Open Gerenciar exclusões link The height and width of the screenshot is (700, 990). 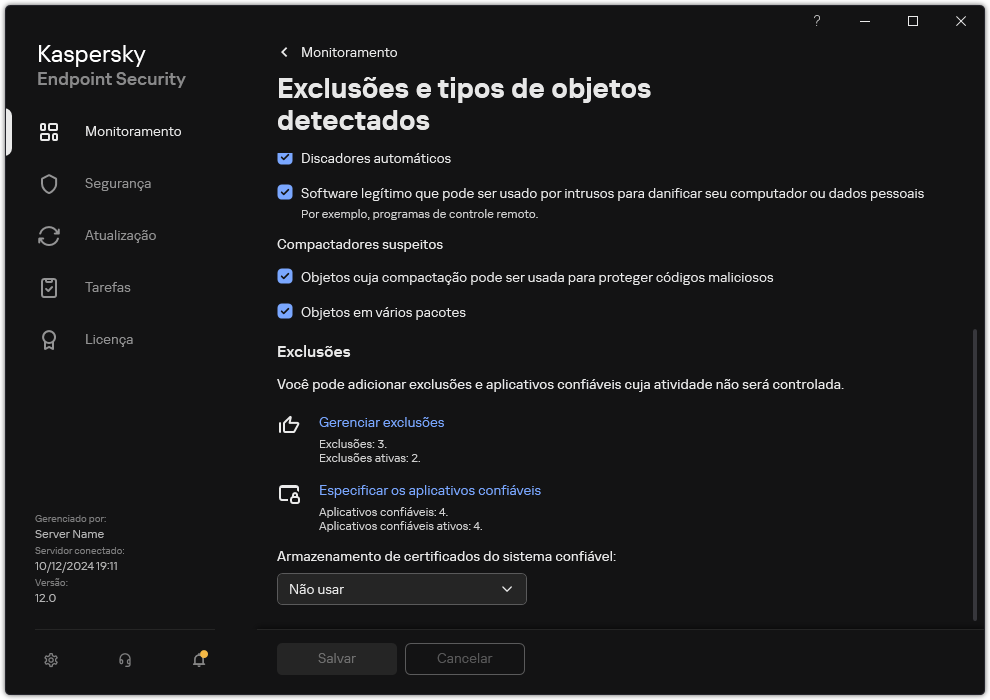381,422
